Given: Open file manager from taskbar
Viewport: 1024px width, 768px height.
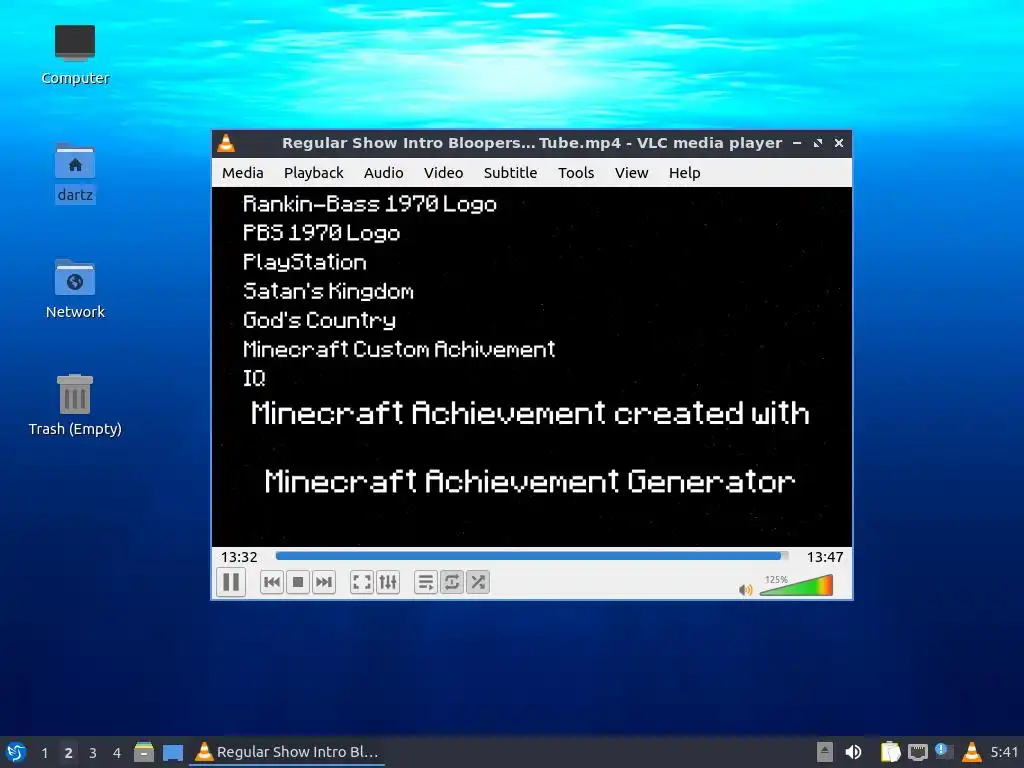Looking at the screenshot, I should tap(144, 752).
